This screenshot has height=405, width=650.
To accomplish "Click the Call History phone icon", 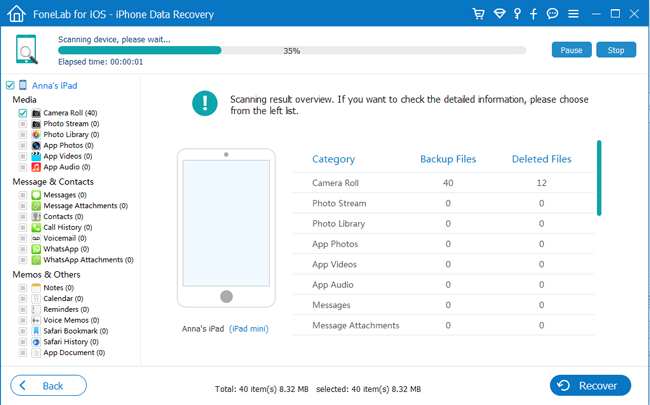I will (36, 227).
